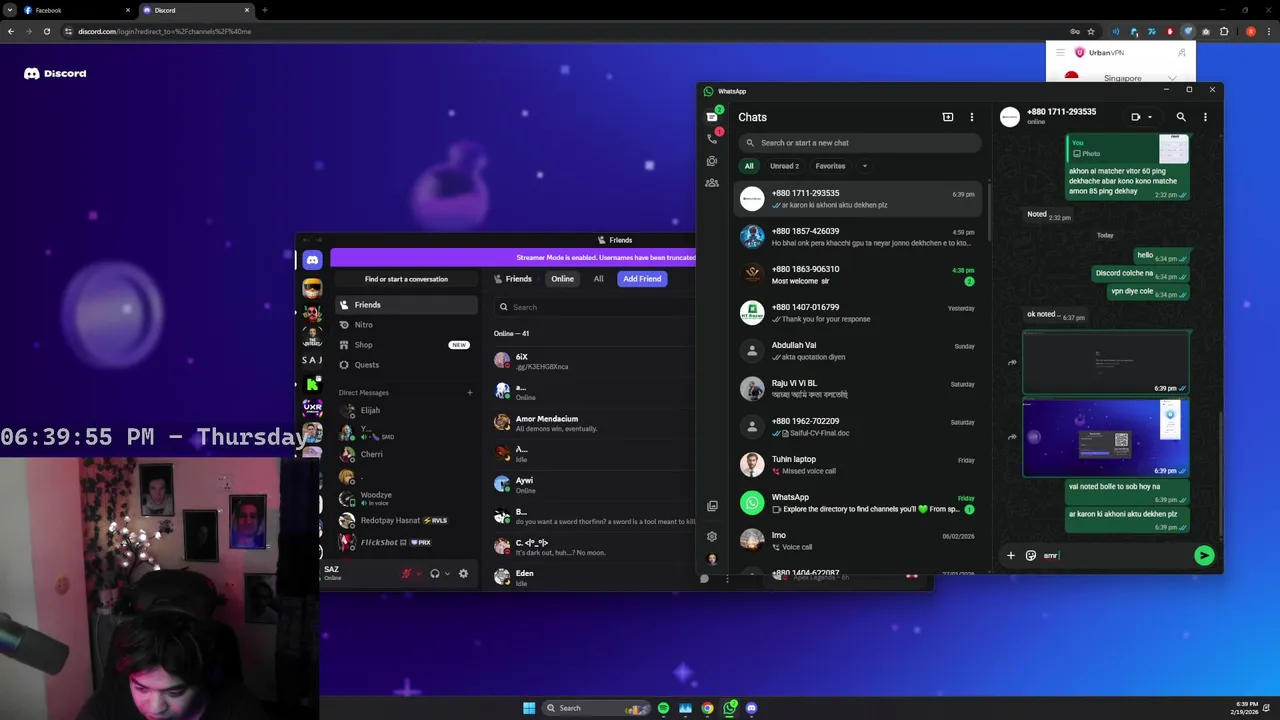Open Discord home icon in server list
Screen dimensions: 1280x720
tap(312, 260)
